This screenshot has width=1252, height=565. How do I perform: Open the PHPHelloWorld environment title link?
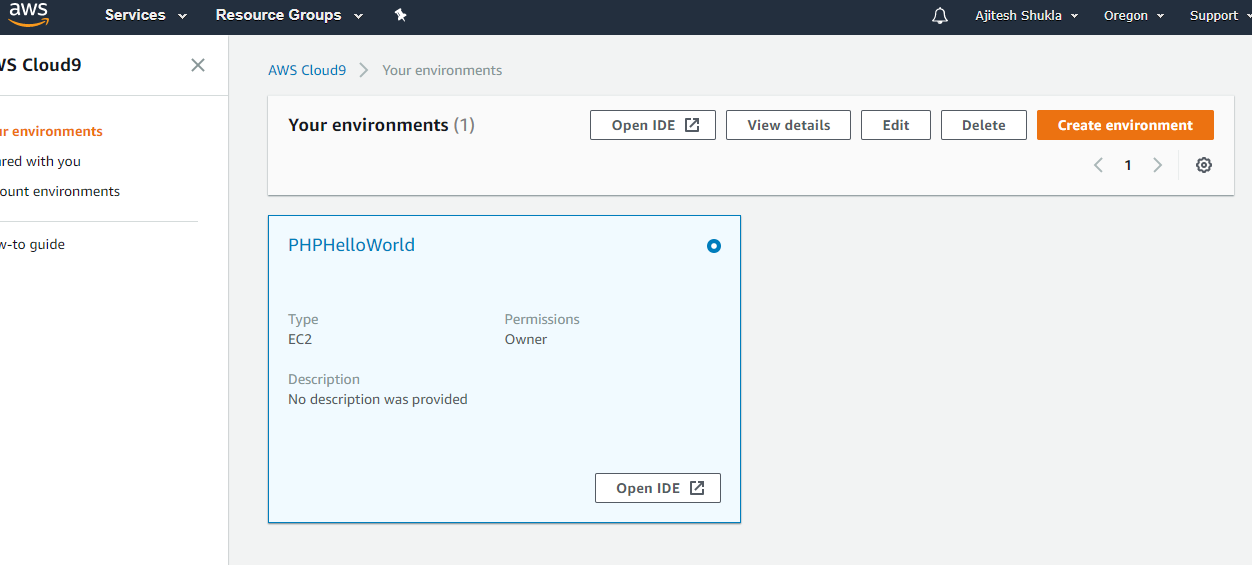pos(351,245)
